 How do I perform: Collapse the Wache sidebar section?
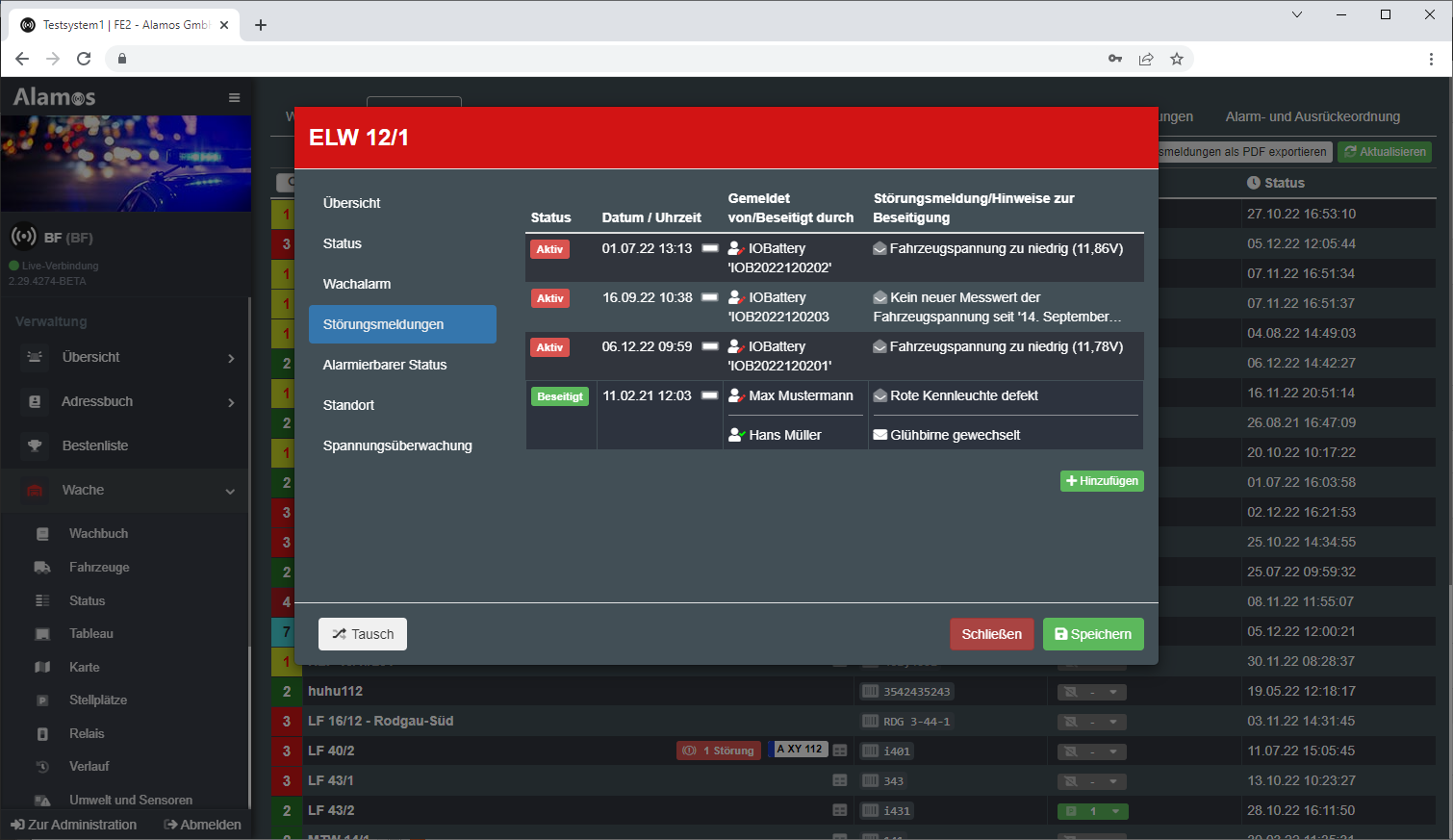tap(230, 491)
